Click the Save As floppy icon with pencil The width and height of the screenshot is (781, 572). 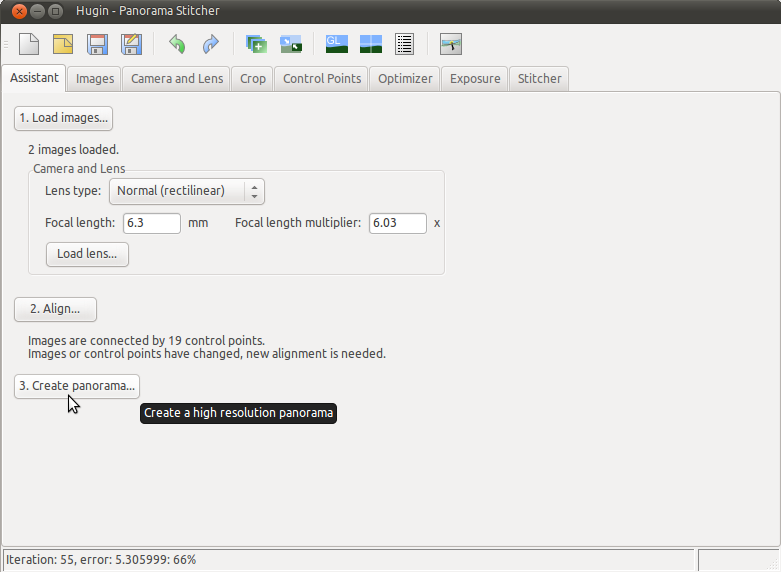(131, 44)
